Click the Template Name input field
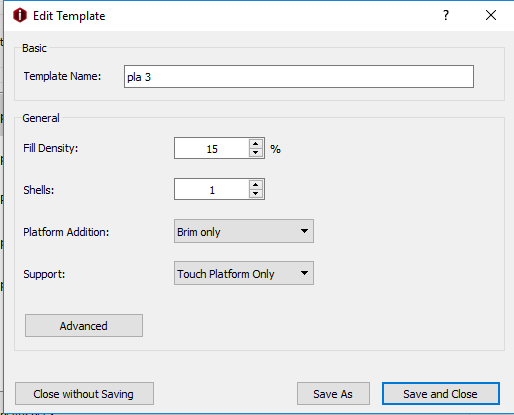The image size is (514, 415). (299, 77)
